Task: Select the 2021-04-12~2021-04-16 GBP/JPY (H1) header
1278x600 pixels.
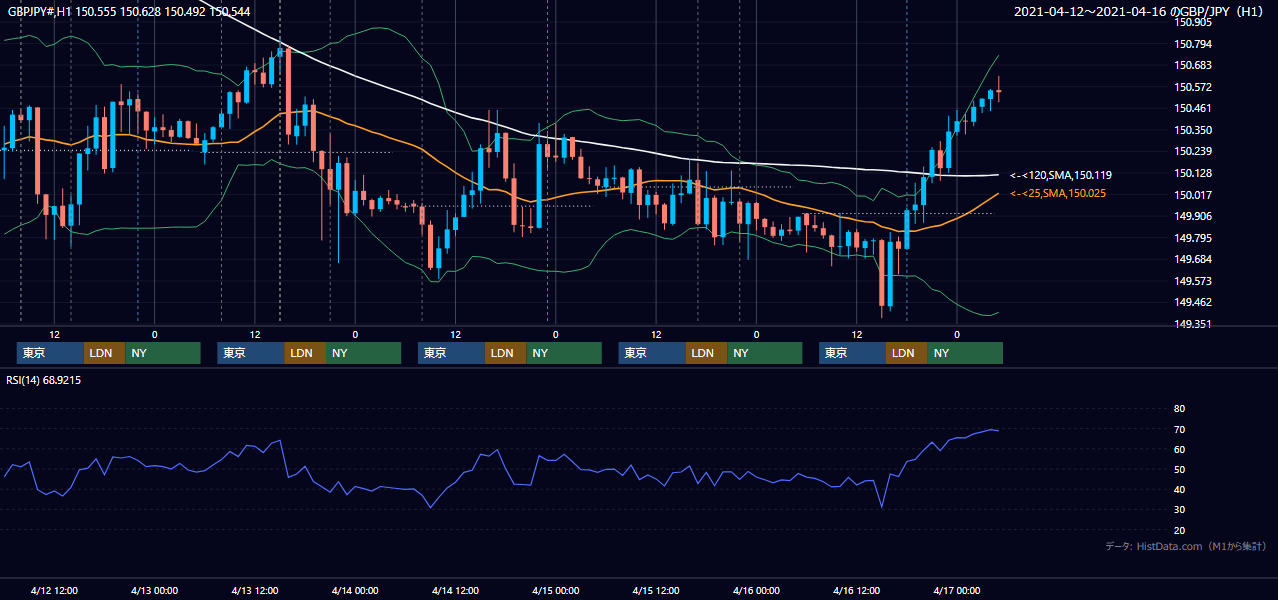Action: pos(1141,11)
